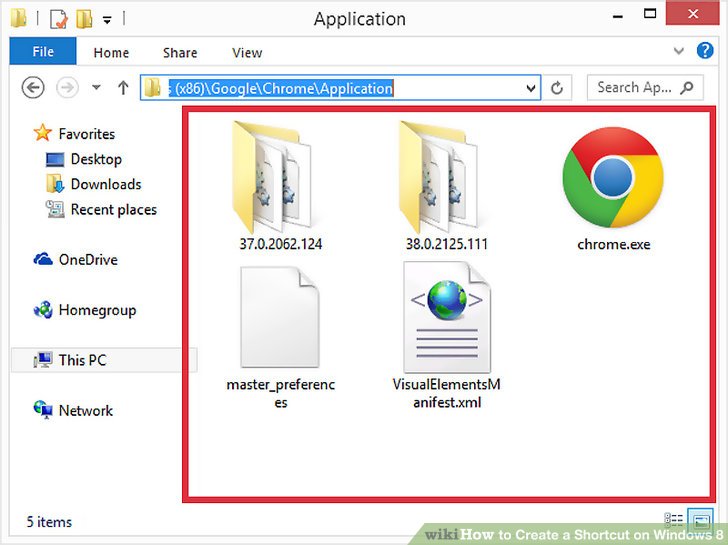Maximize the Application window
The image size is (728, 545).
[650, 14]
